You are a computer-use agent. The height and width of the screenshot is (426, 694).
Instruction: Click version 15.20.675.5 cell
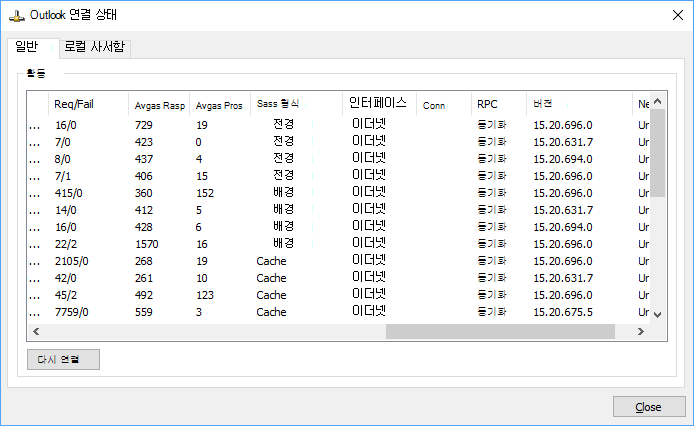[x=563, y=312]
